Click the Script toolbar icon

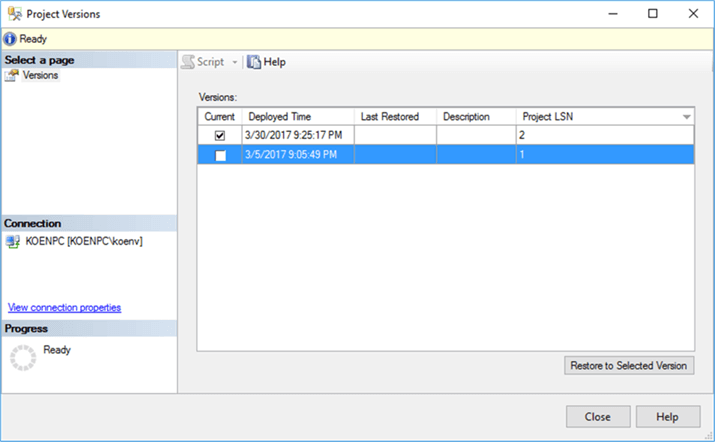pyautogui.click(x=188, y=62)
